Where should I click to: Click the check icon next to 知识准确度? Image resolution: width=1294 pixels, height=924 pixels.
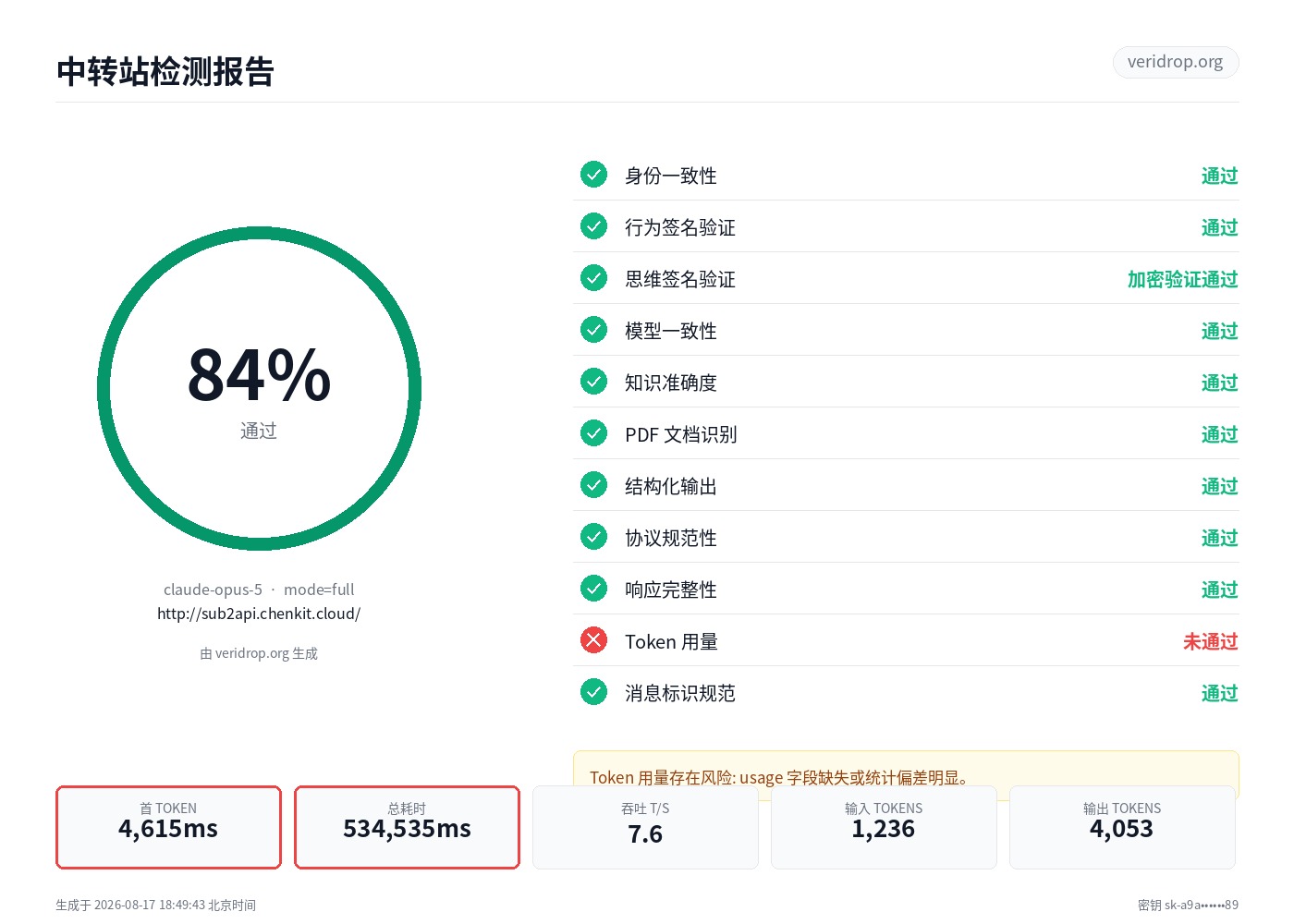pos(593,382)
